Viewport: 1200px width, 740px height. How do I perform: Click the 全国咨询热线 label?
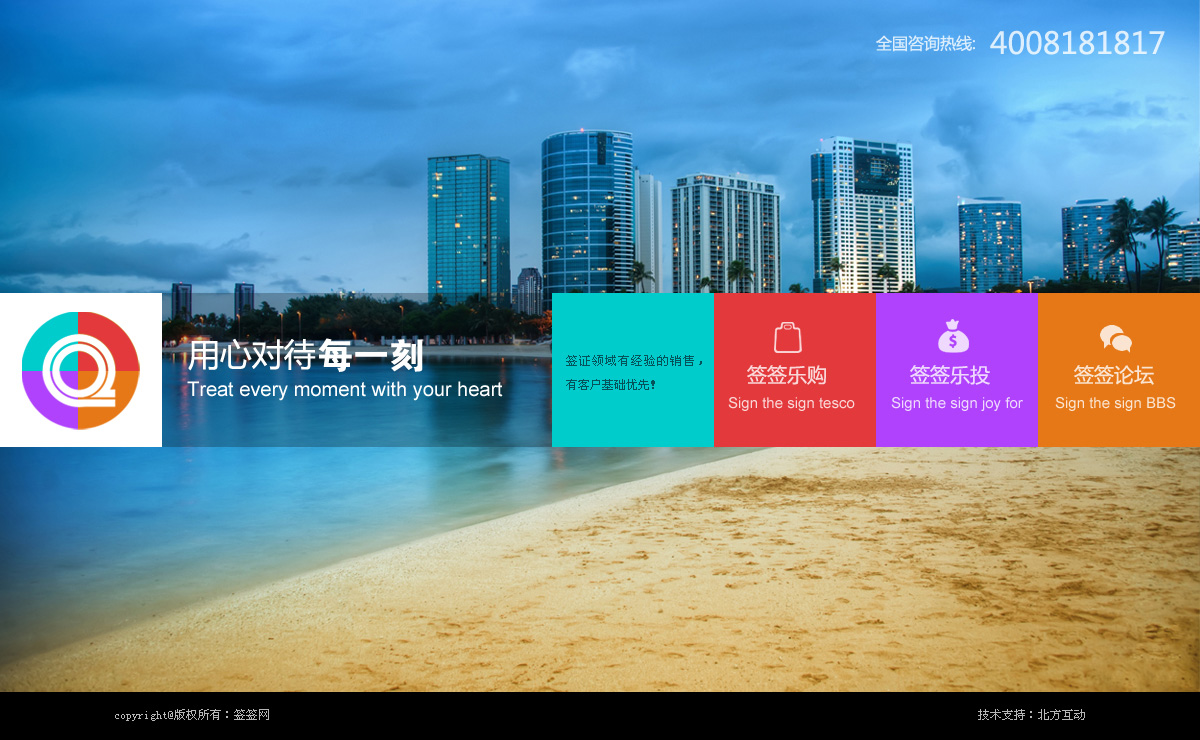pyautogui.click(x=926, y=44)
